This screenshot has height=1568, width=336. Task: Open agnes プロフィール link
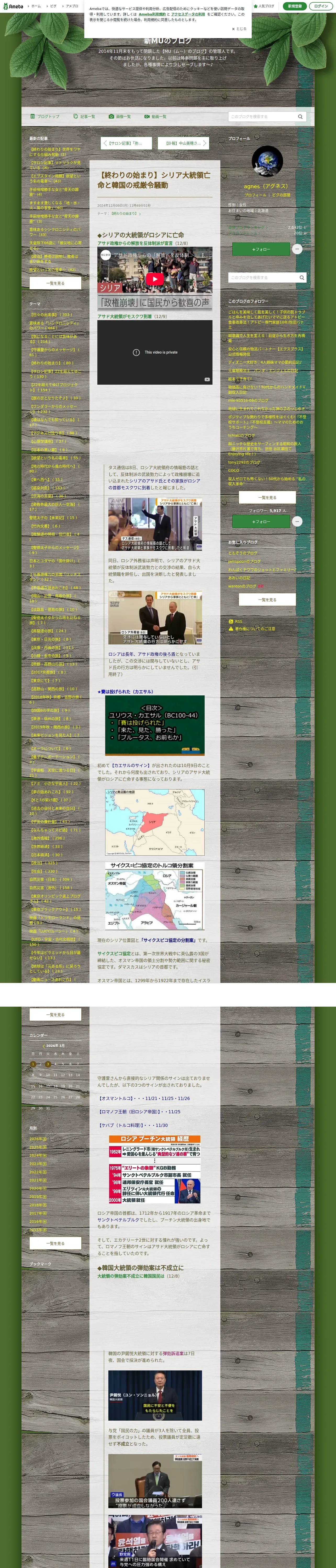[x=255, y=195]
